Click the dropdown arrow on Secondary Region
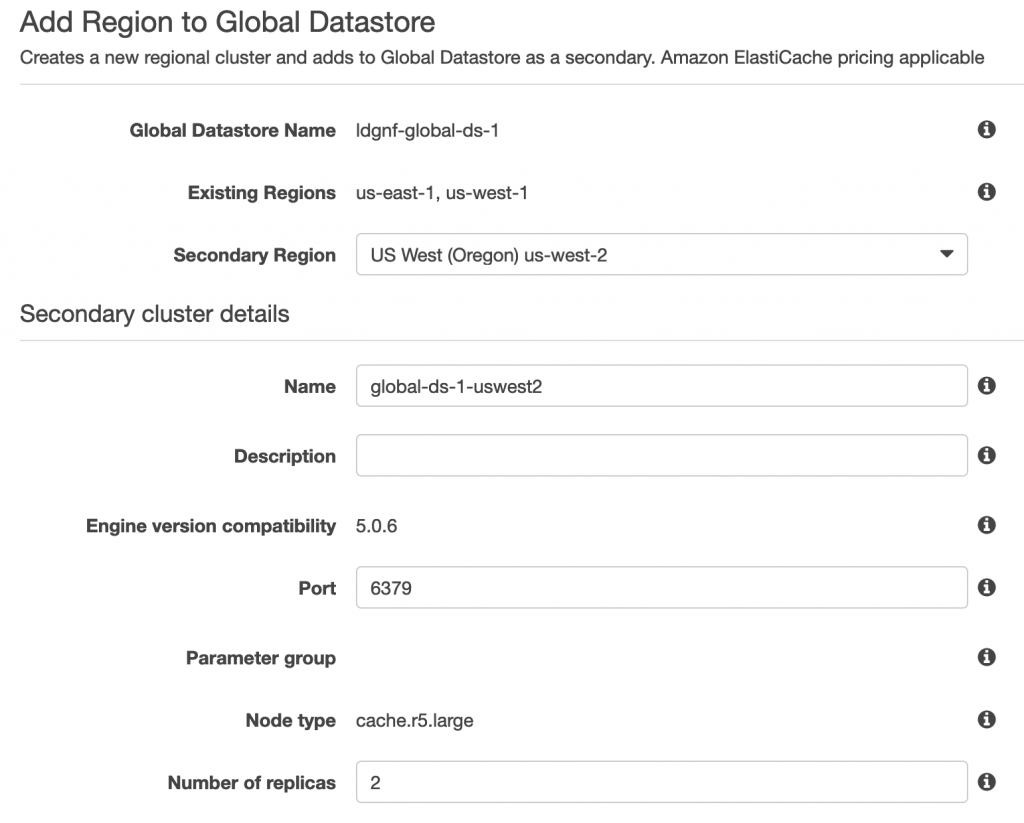1024x823 pixels. [x=946, y=254]
